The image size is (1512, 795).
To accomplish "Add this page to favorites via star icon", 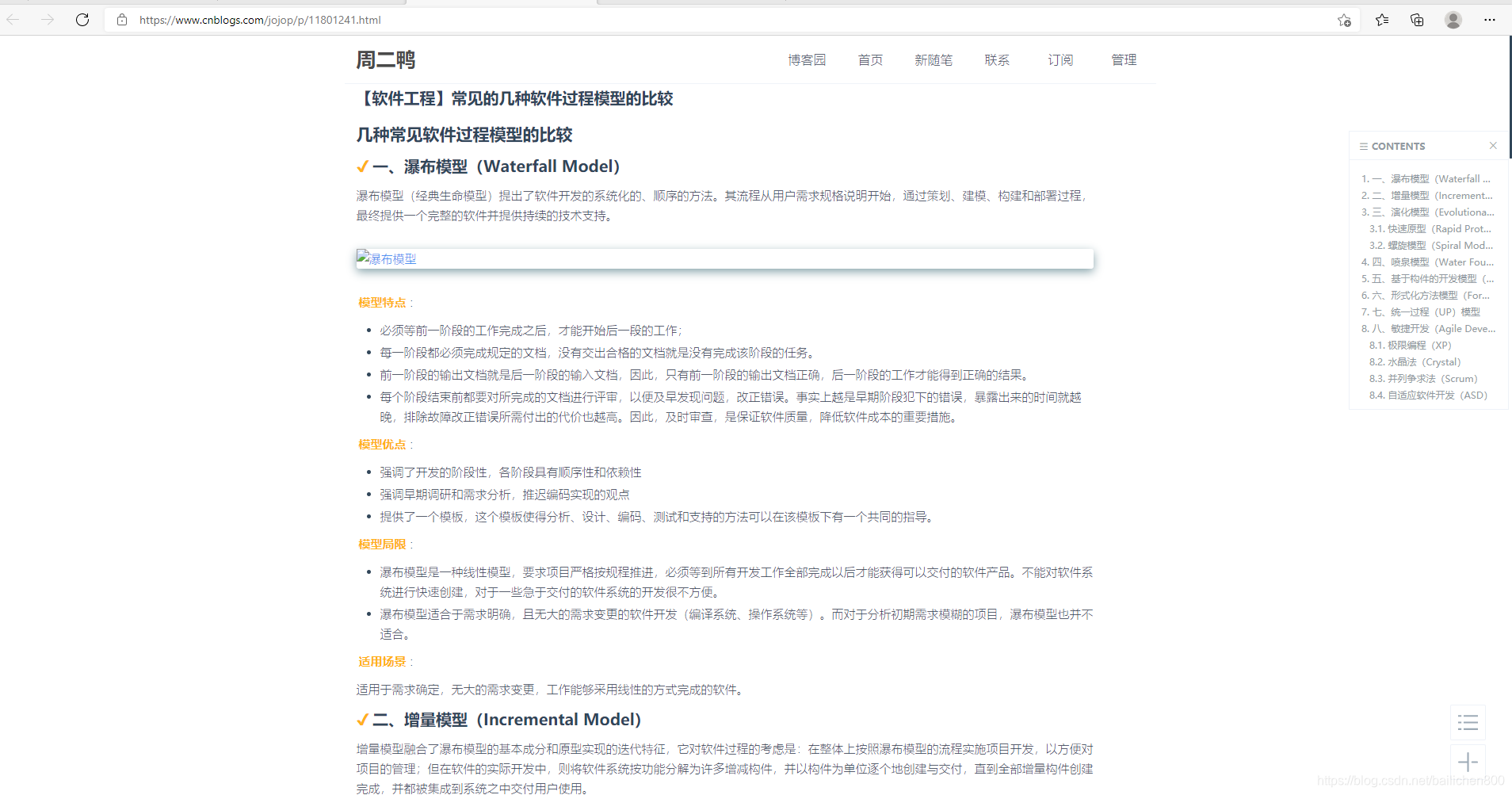I will (x=1343, y=20).
